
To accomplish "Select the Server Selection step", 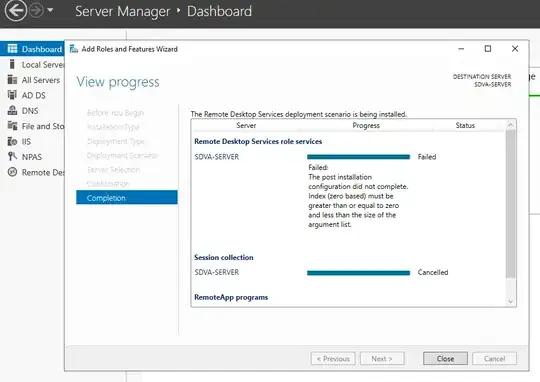I will 113,169.
